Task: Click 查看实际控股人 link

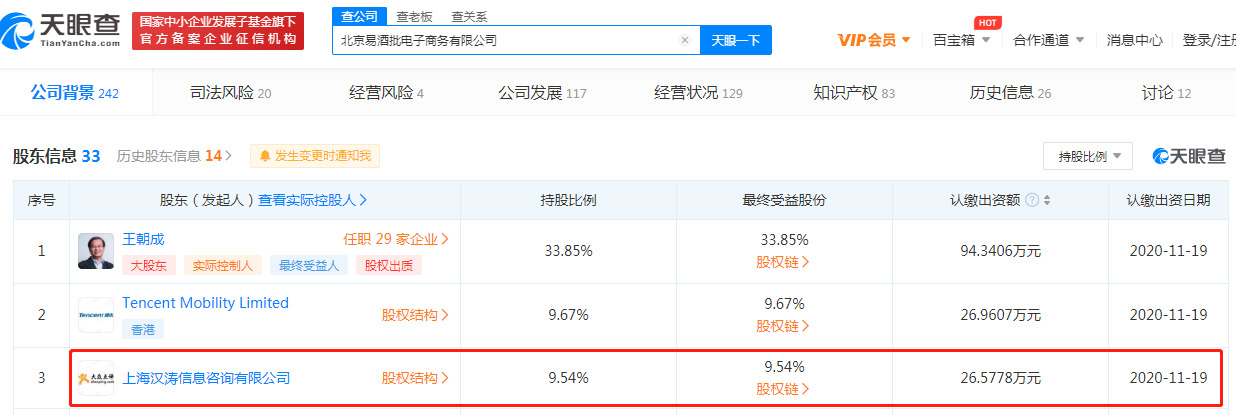Action: [x=313, y=200]
